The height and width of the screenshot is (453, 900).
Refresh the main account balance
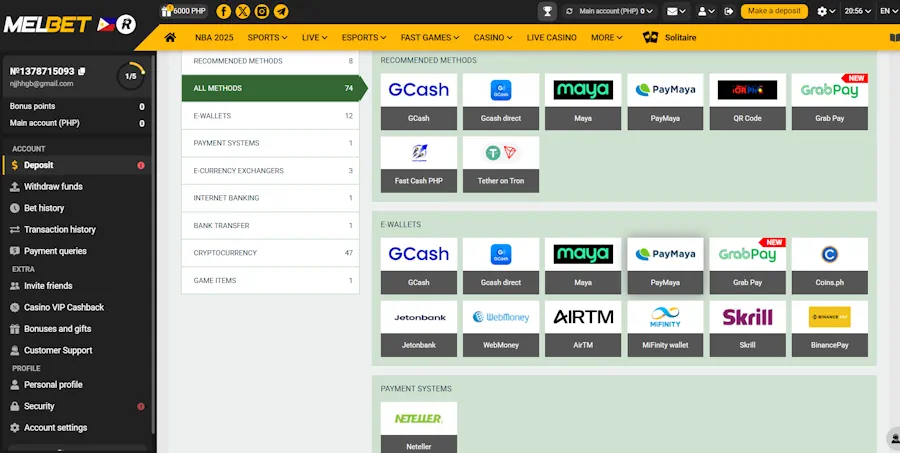(x=570, y=11)
